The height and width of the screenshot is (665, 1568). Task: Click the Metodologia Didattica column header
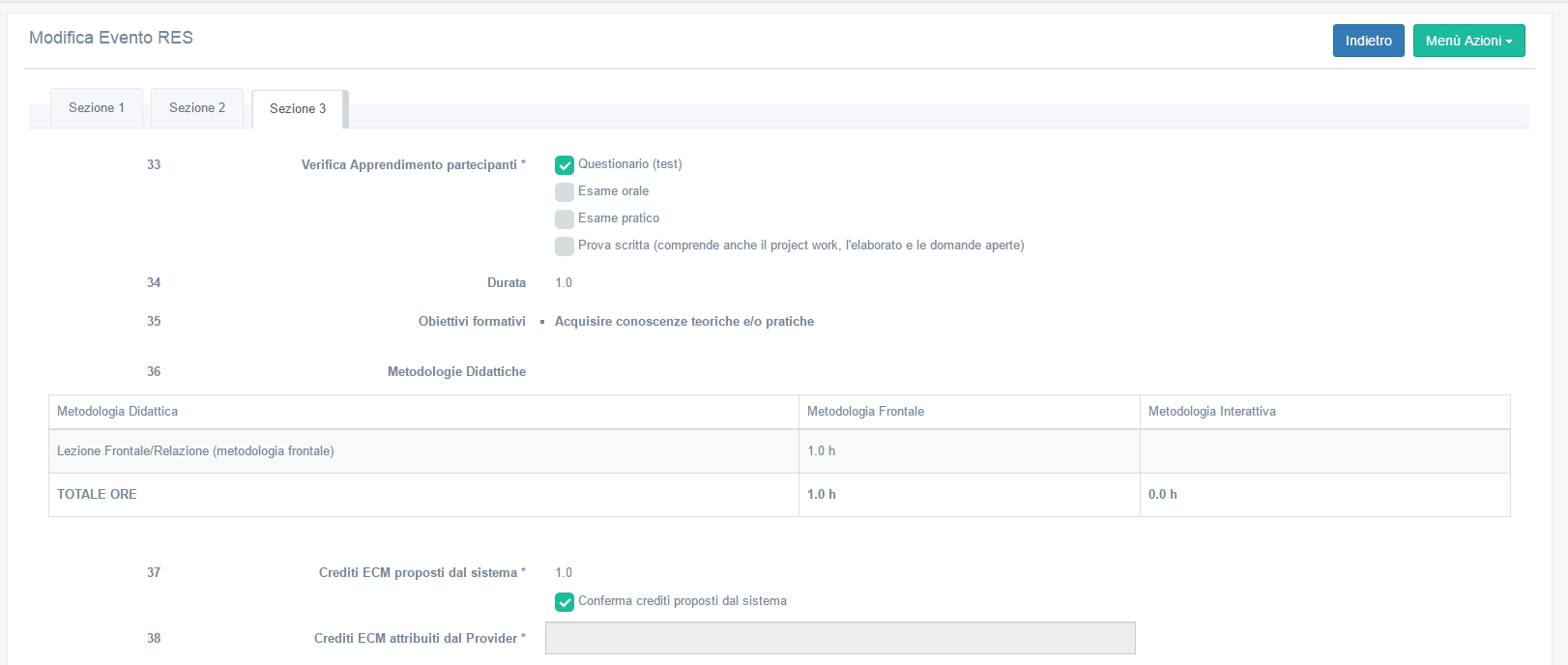coord(118,412)
